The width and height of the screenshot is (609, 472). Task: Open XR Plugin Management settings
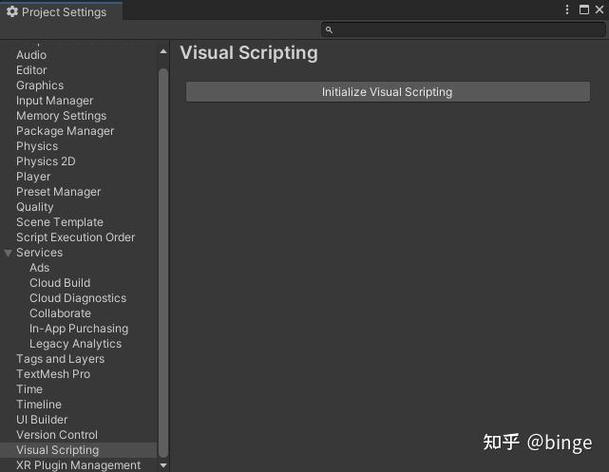(x=78, y=465)
